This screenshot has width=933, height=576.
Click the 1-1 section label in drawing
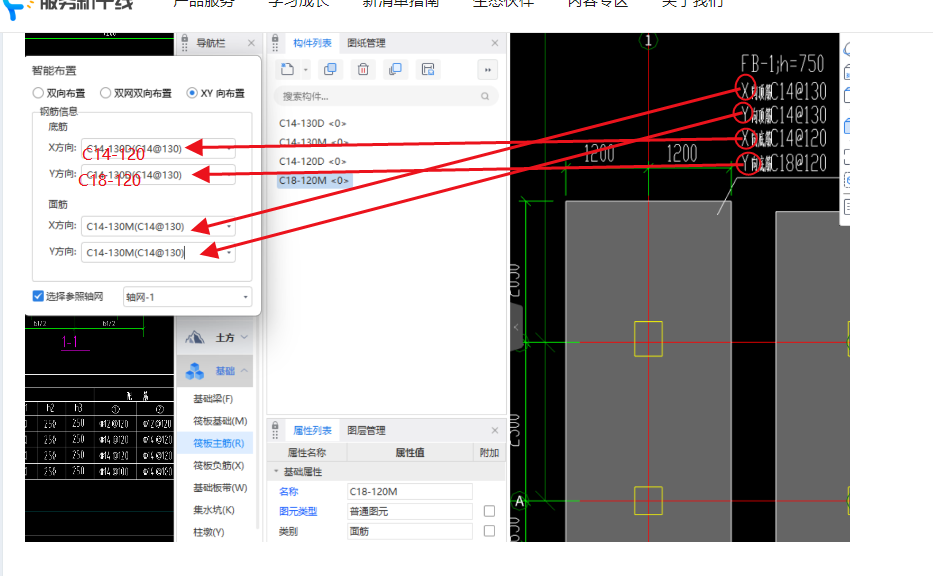70,342
